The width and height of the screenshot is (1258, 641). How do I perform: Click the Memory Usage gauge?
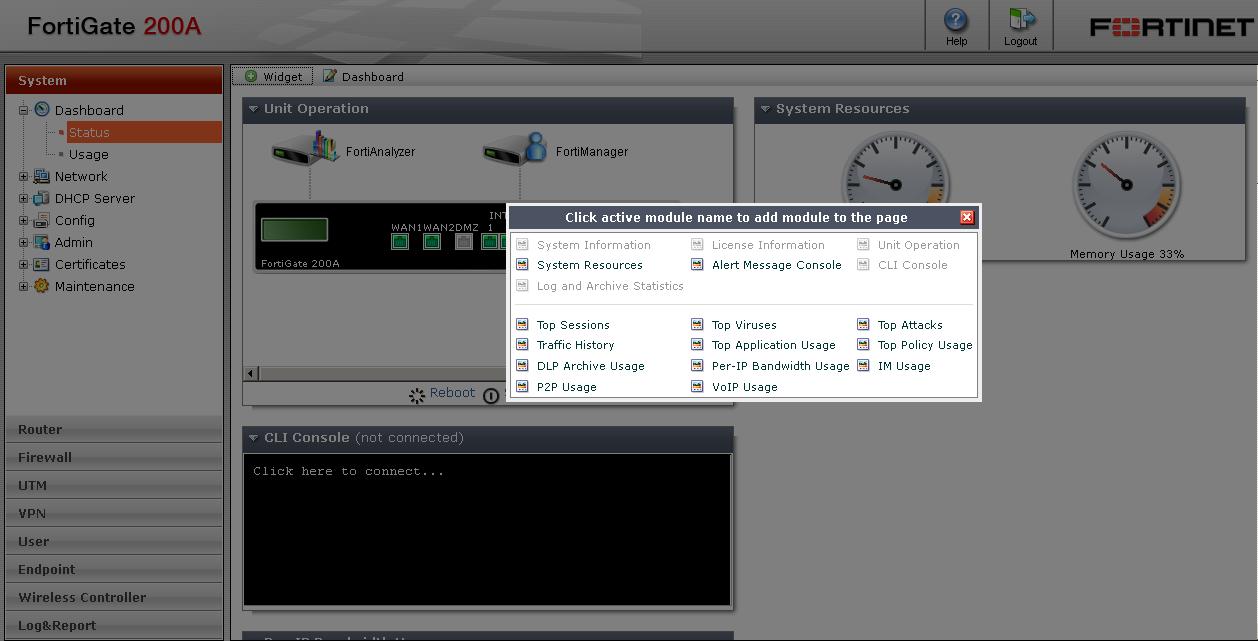pyautogui.click(x=1126, y=185)
